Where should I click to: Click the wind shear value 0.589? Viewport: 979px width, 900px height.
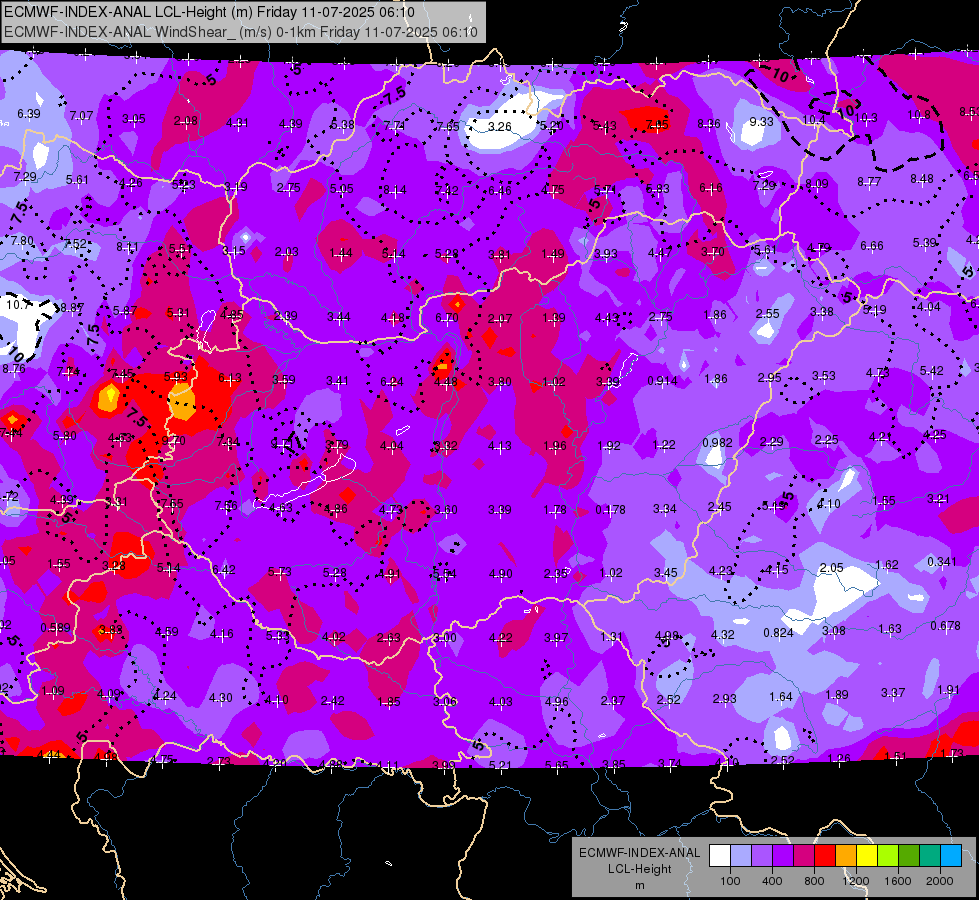point(55,628)
